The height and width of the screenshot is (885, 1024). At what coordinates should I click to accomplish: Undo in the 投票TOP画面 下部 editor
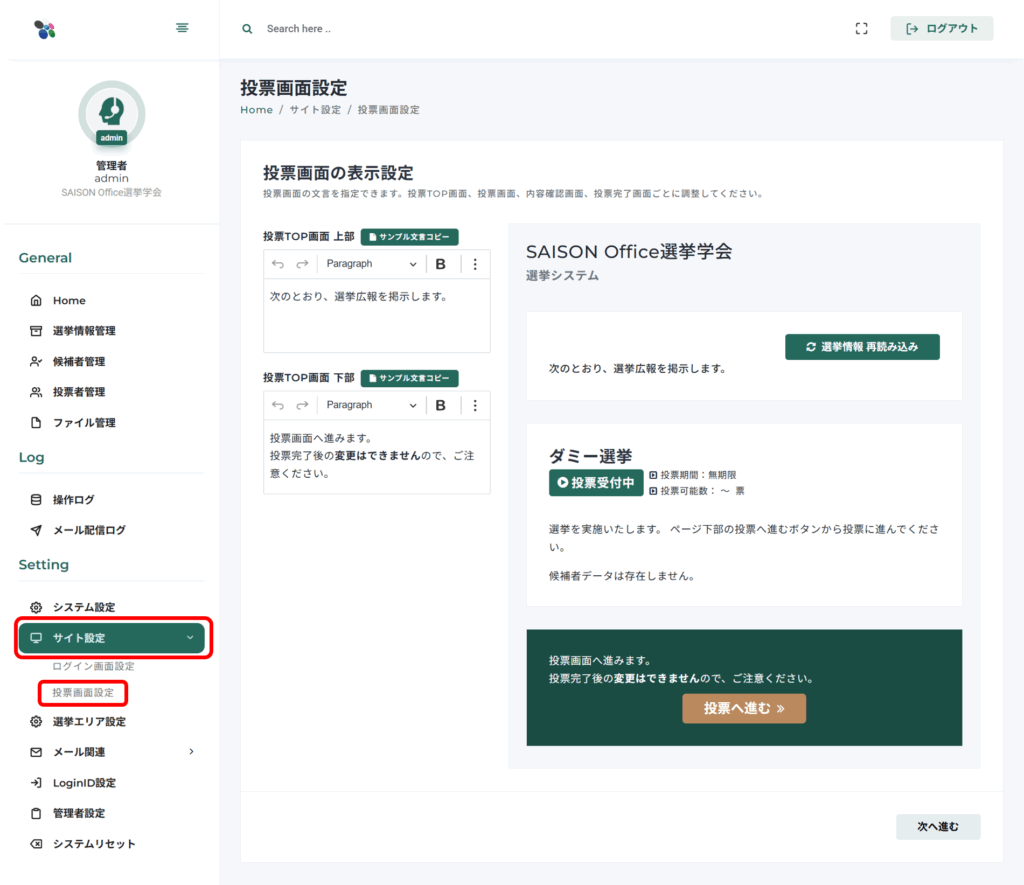point(278,406)
